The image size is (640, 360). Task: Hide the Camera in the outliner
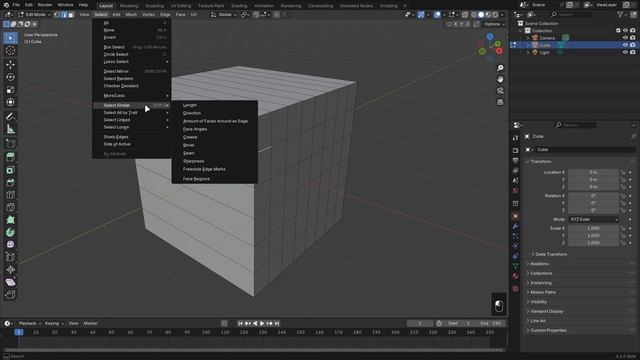tap(625, 38)
